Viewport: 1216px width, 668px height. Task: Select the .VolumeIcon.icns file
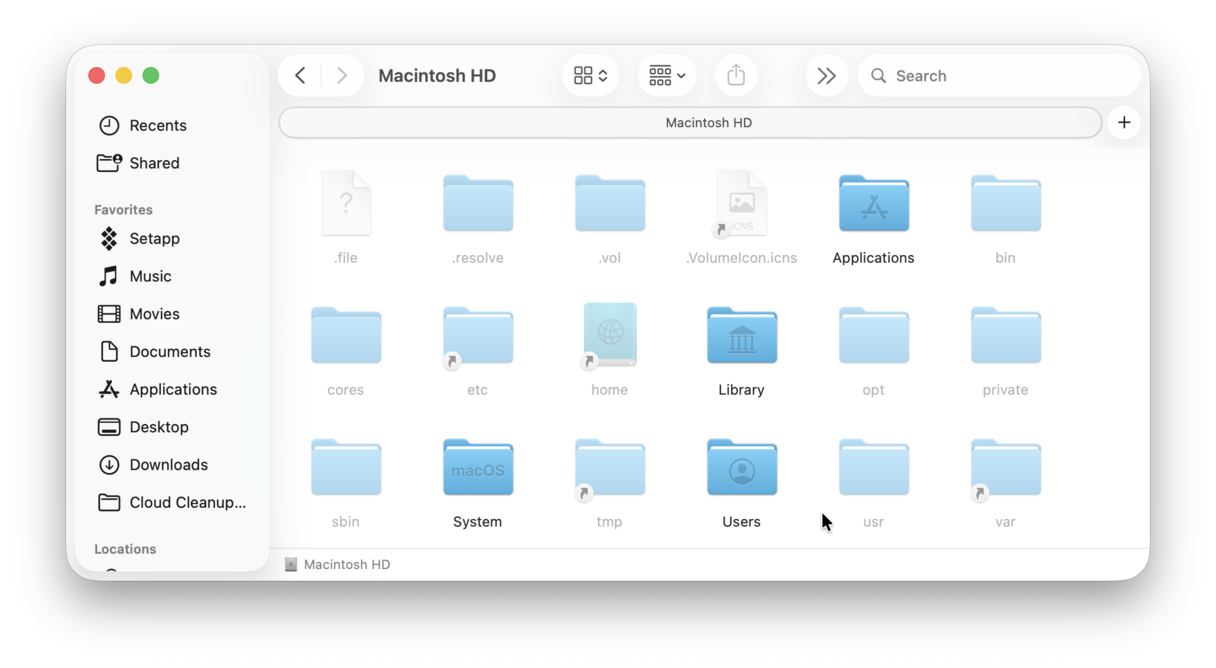(x=741, y=203)
